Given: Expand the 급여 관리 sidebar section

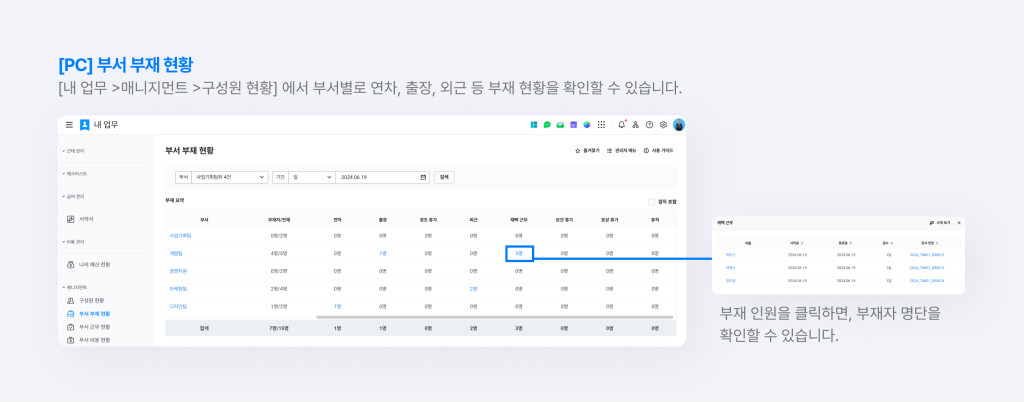Looking at the screenshot, I should click(73, 196).
